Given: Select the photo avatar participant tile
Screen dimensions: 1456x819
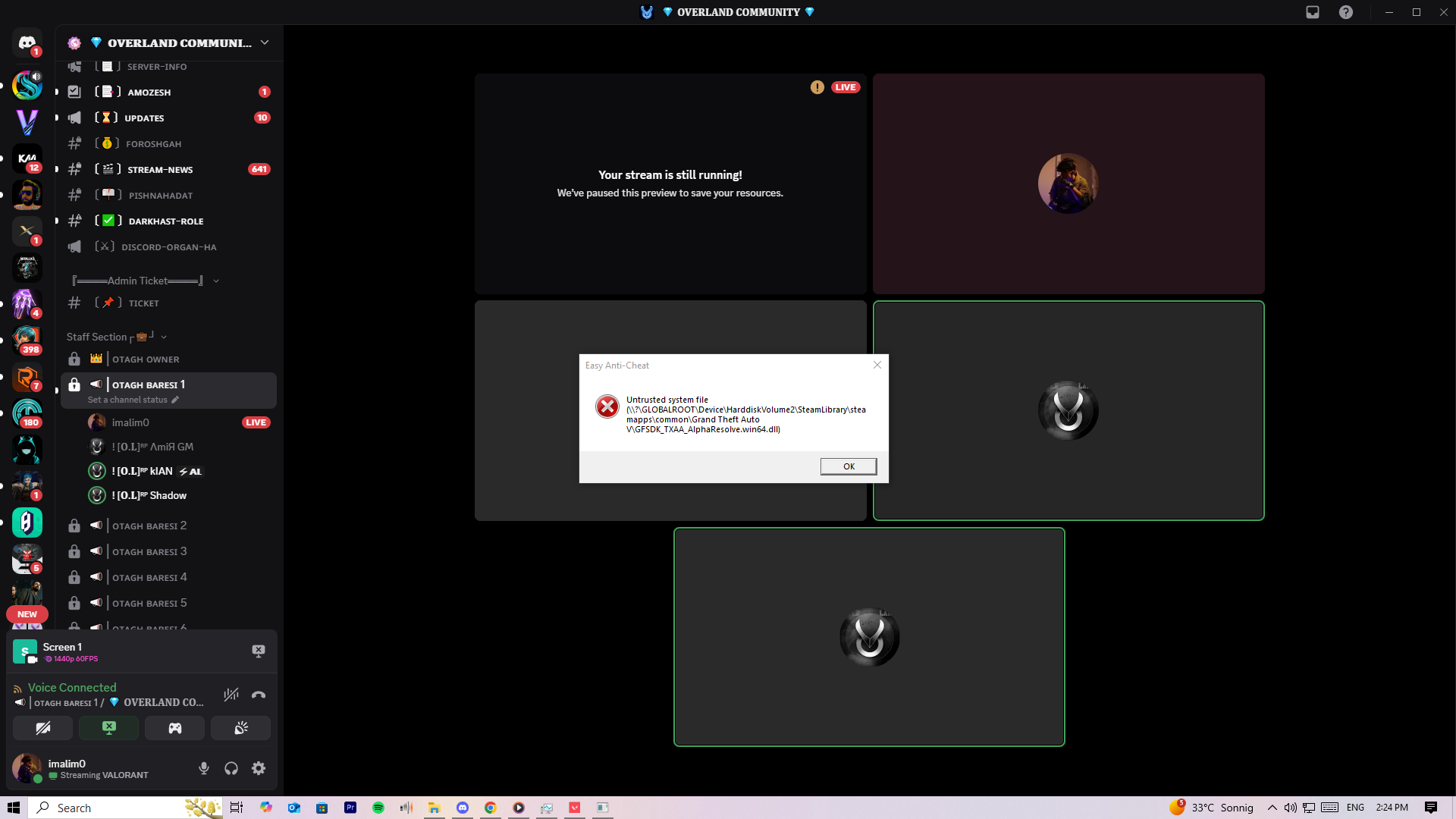Looking at the screenshot, I should pyautogui.click(x=1068, y=184).
